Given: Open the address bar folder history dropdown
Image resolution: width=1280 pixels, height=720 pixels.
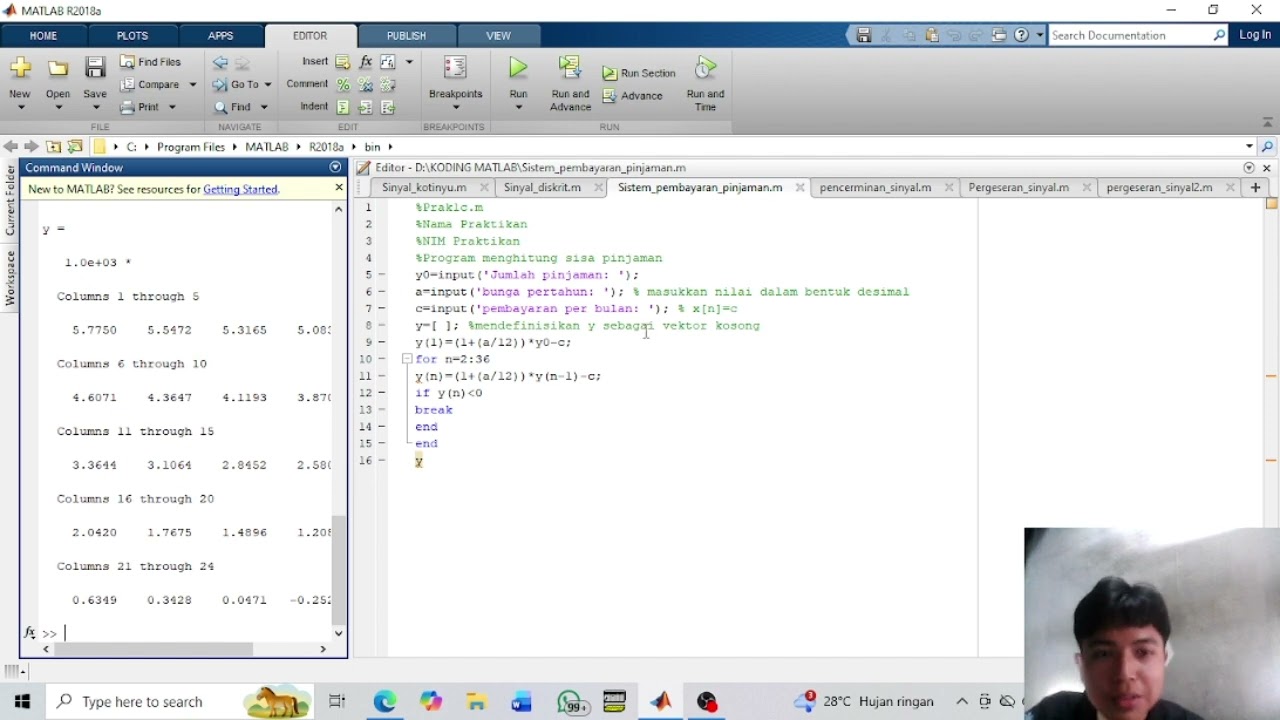Looking at the screenshot, I should 1249,146.
